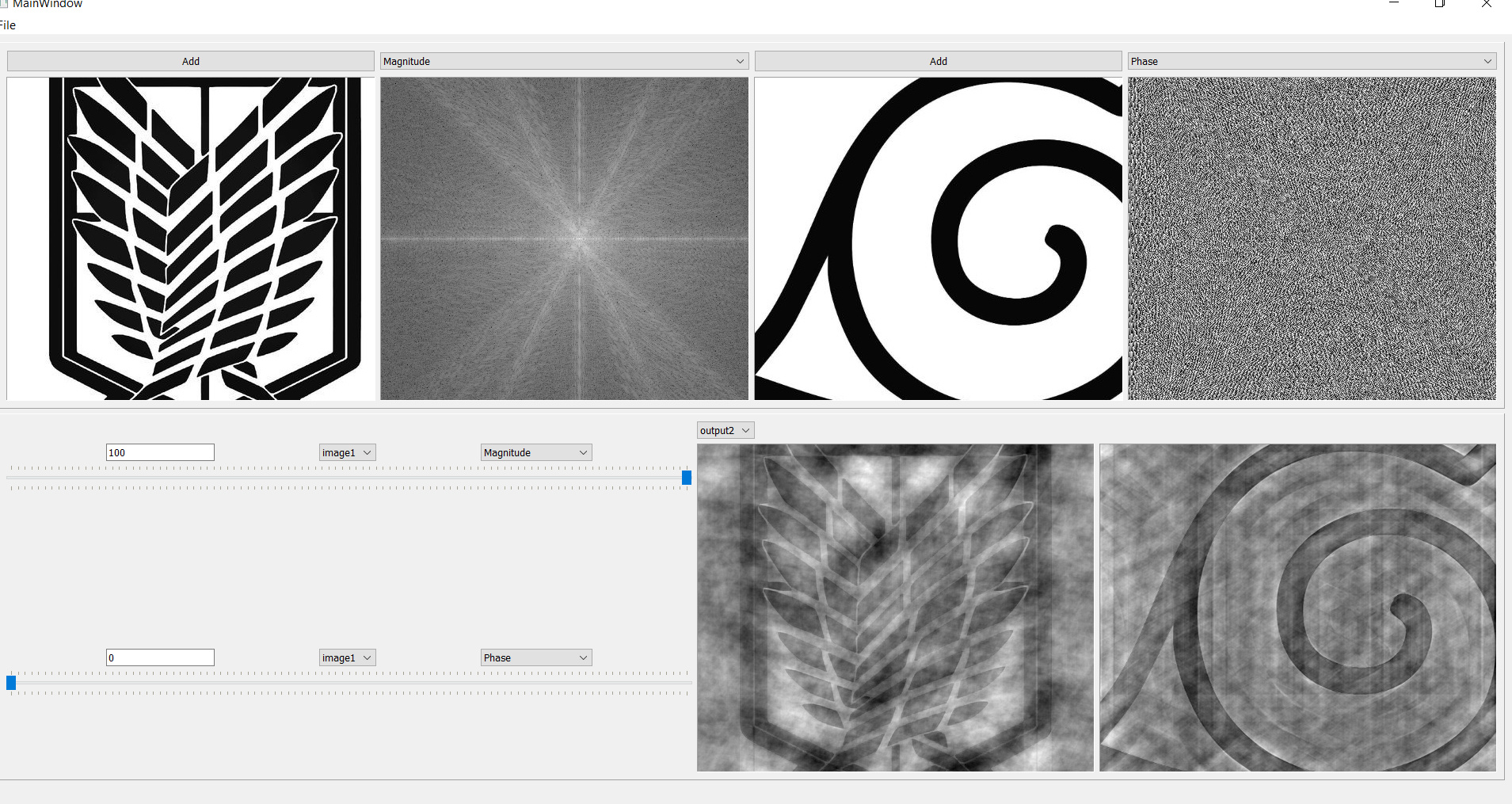Click the input field showing 0
The height and width of the screenshot is (804, 1512).
[x=160, y=657]
